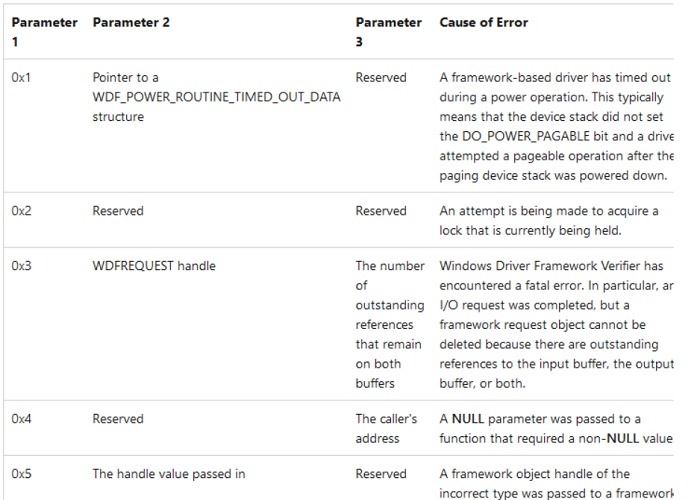Click the "Parameter 3" column header

(x=388, y=31)
